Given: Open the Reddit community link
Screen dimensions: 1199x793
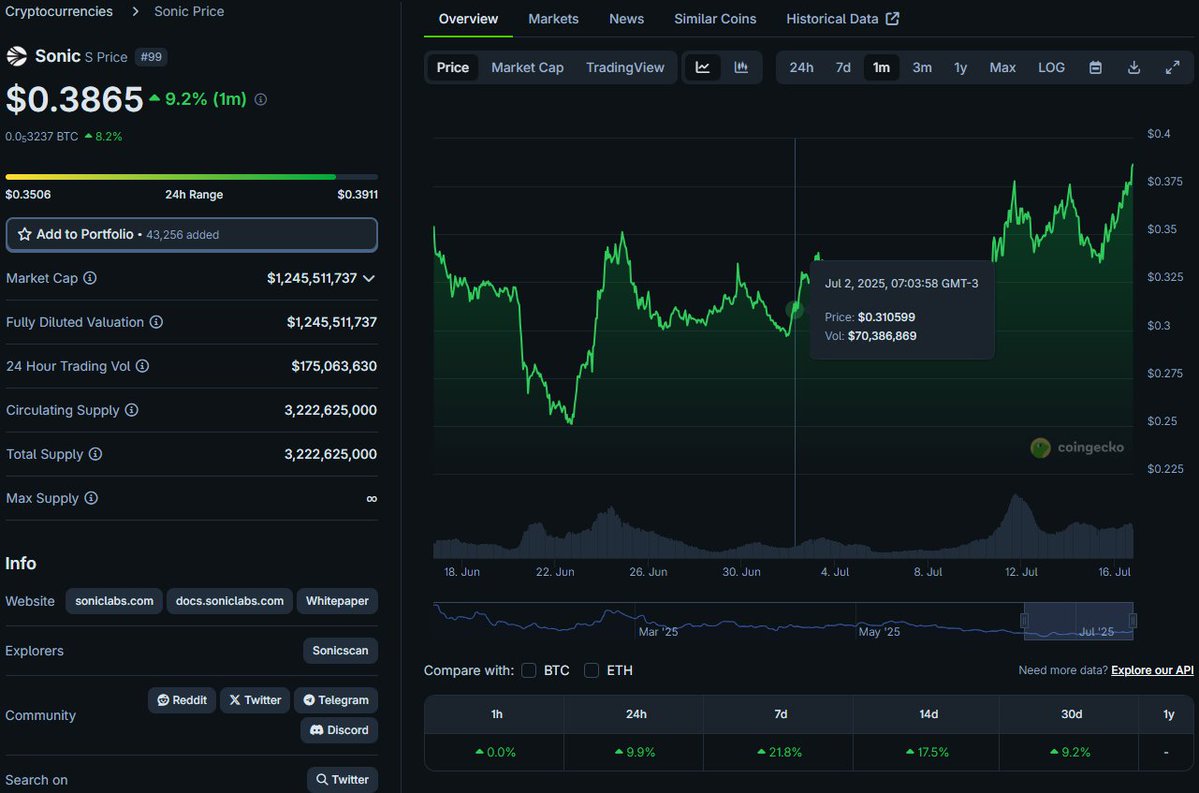Looking at the screenshot, I should 182,700.
